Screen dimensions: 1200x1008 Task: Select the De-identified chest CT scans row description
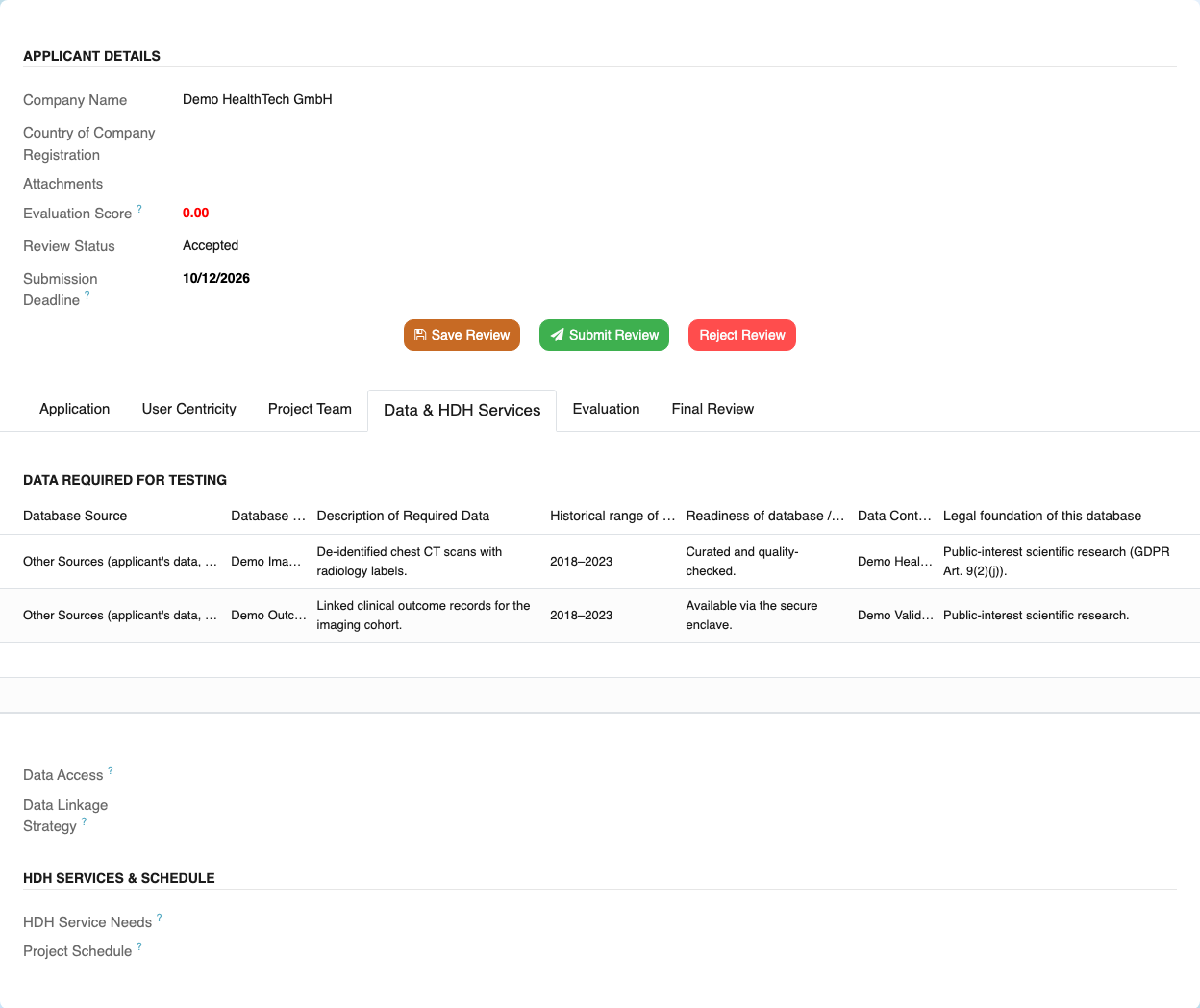[410, 561]
